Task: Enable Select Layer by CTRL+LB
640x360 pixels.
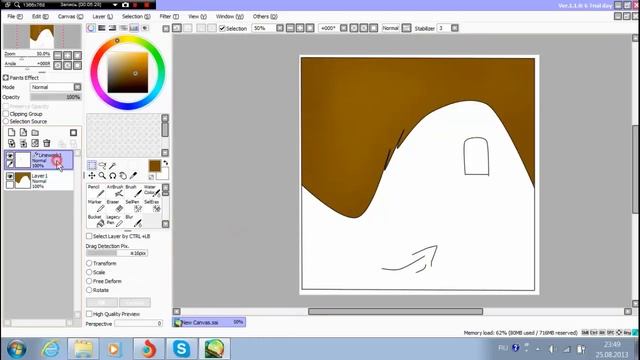Action: pyautogui.click(x=89, y=236)
